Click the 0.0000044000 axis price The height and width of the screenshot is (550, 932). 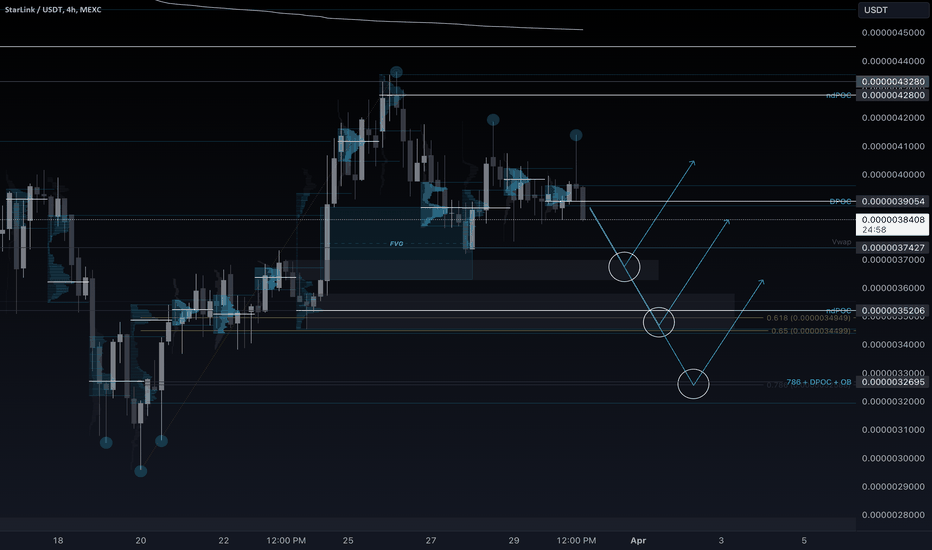(893, 61)
